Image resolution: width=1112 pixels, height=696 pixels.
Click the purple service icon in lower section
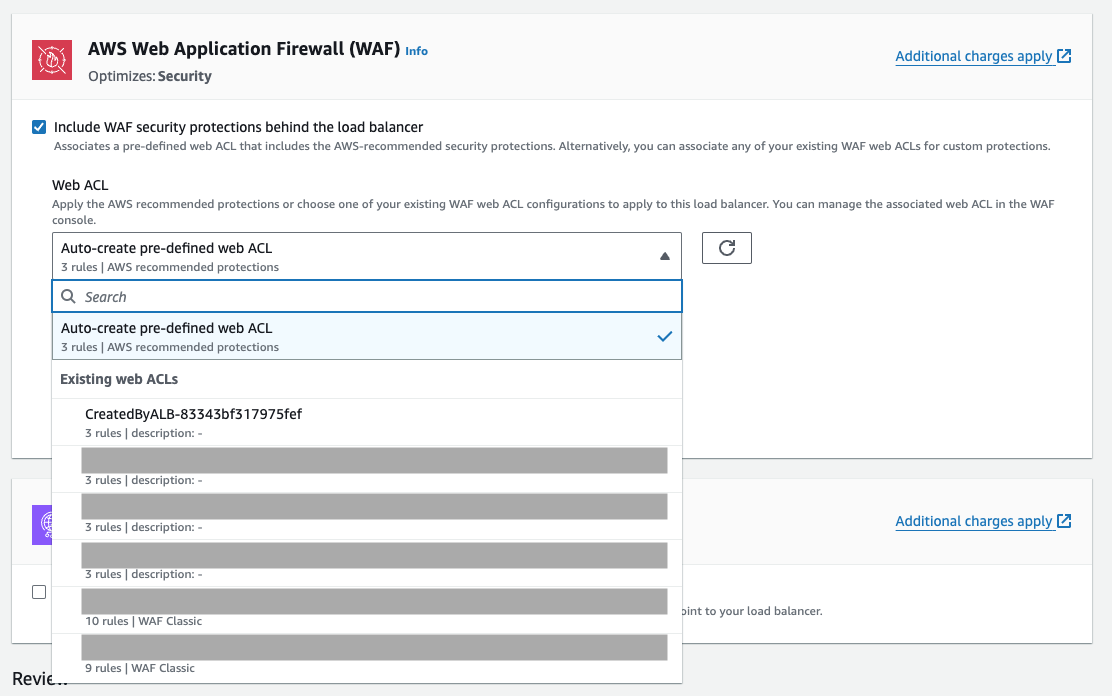coord(43,525)
